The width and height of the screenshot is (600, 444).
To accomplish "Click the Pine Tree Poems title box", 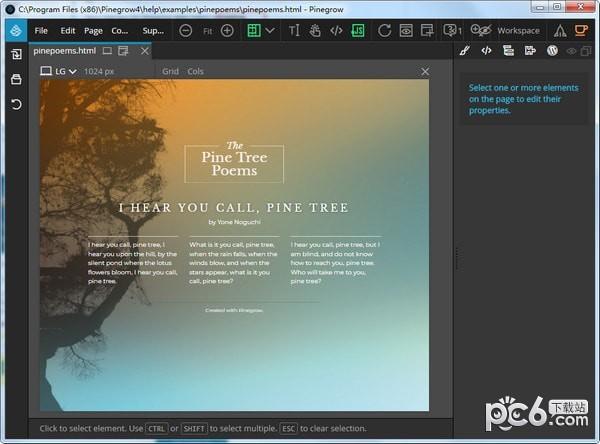I will click(234, 163).
